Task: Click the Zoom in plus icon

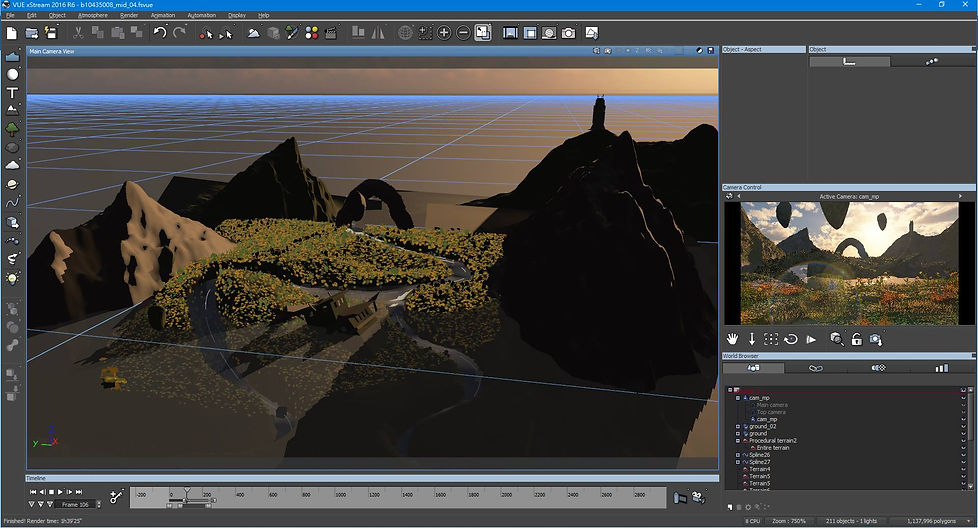Action: pyautogui.click(x=444, y=33)
